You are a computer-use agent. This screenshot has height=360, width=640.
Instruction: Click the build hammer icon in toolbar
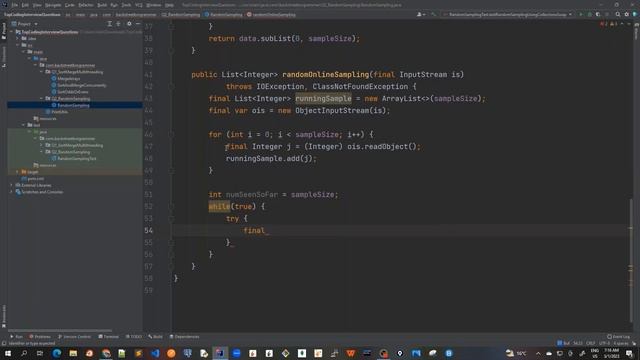(433, 14)
